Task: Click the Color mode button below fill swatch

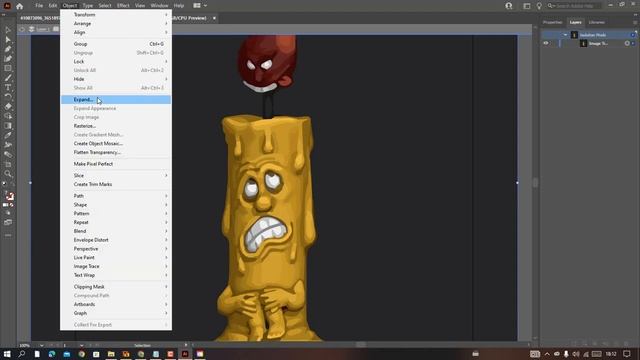Action: [5, 205]
